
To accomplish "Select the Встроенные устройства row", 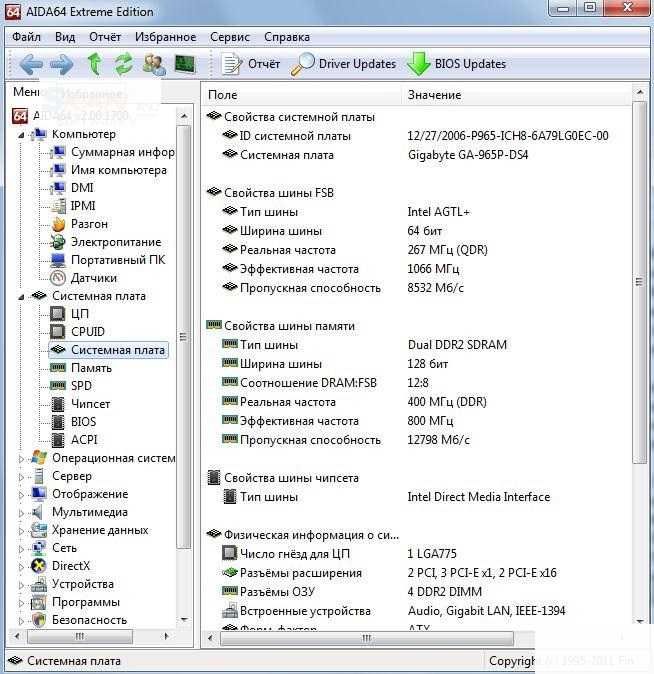I will [417, 611].
